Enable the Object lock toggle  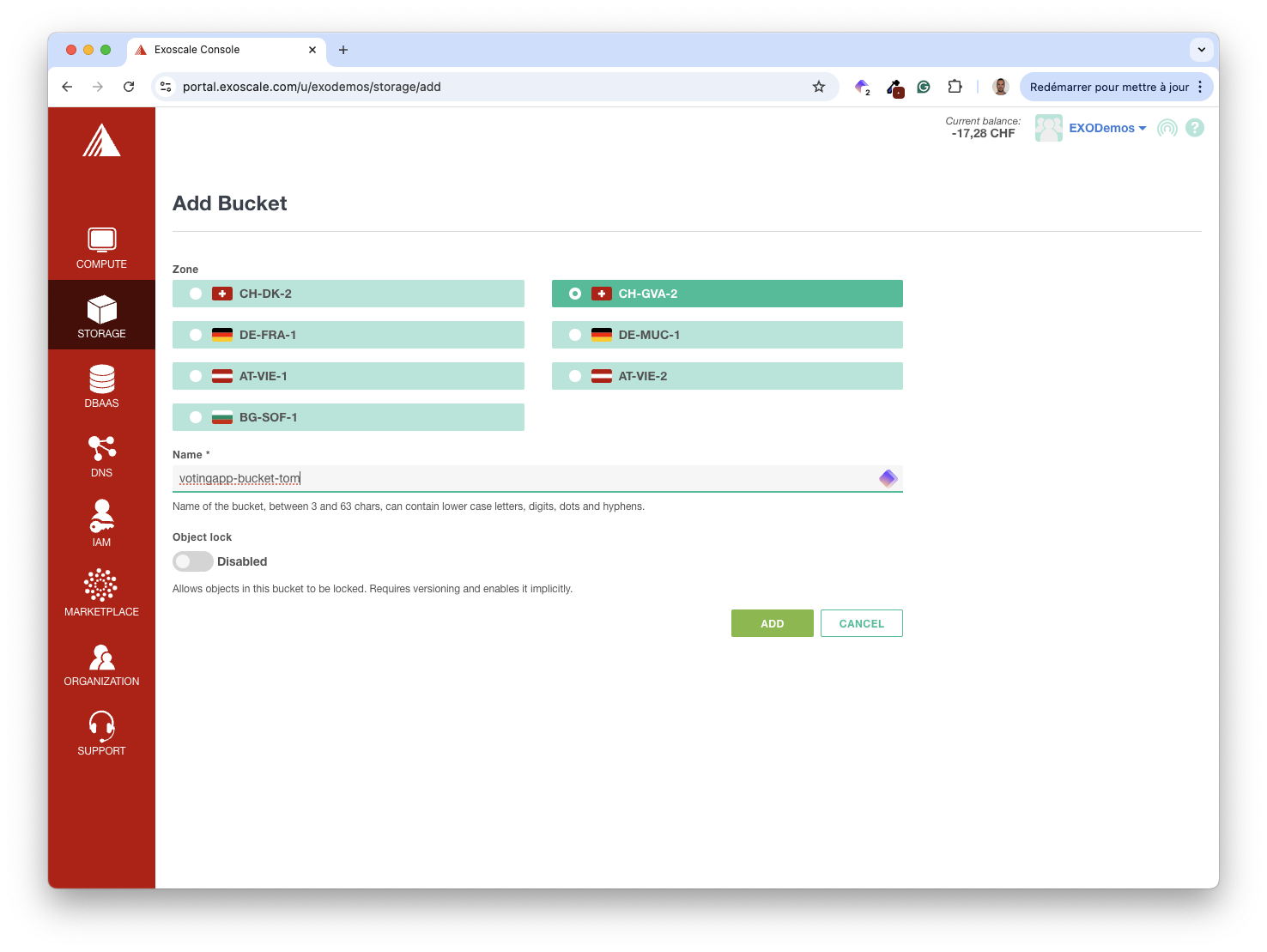(x=193, y=561)
